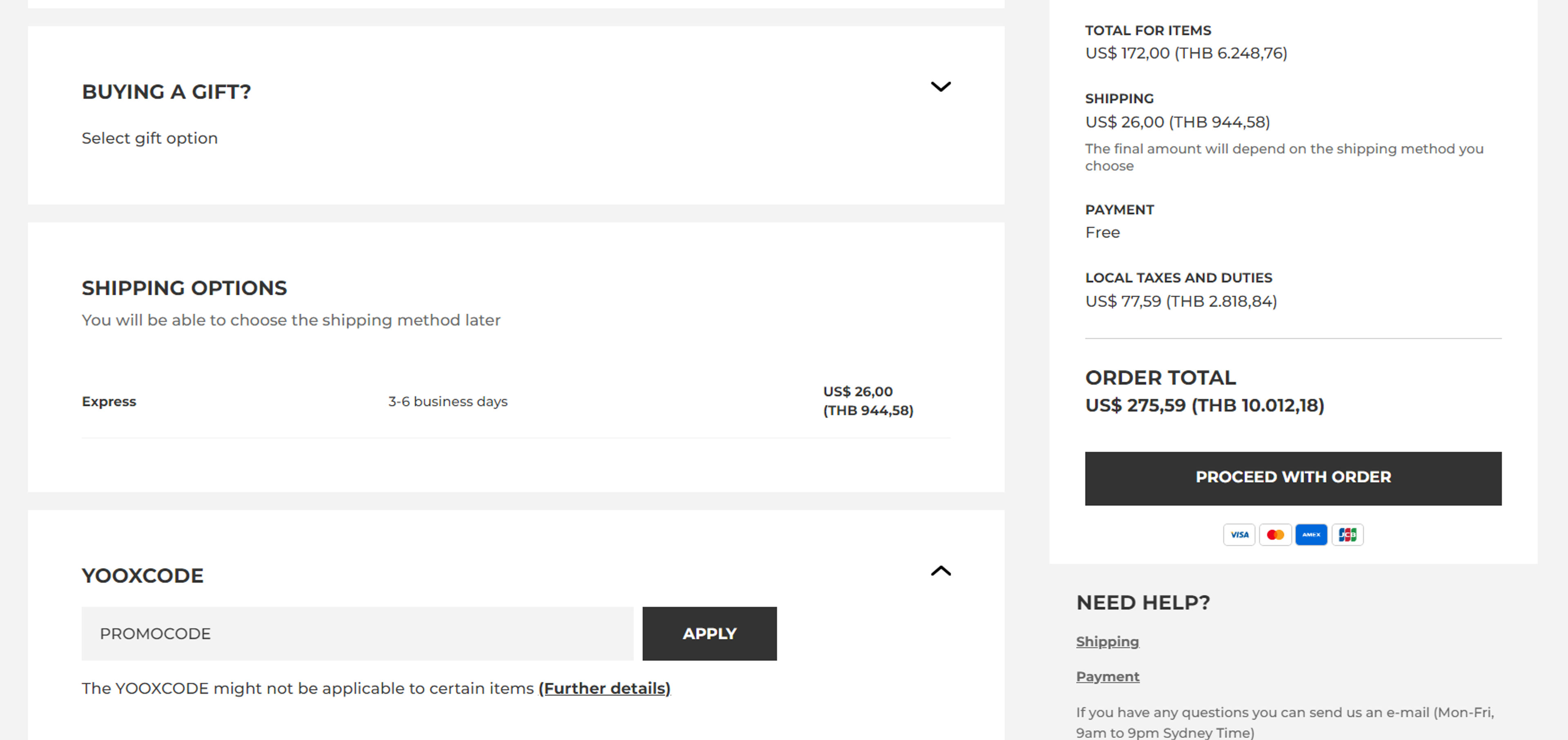Open the Shipping help link
Screen dimensions: 1568x740
[1107, 642]
